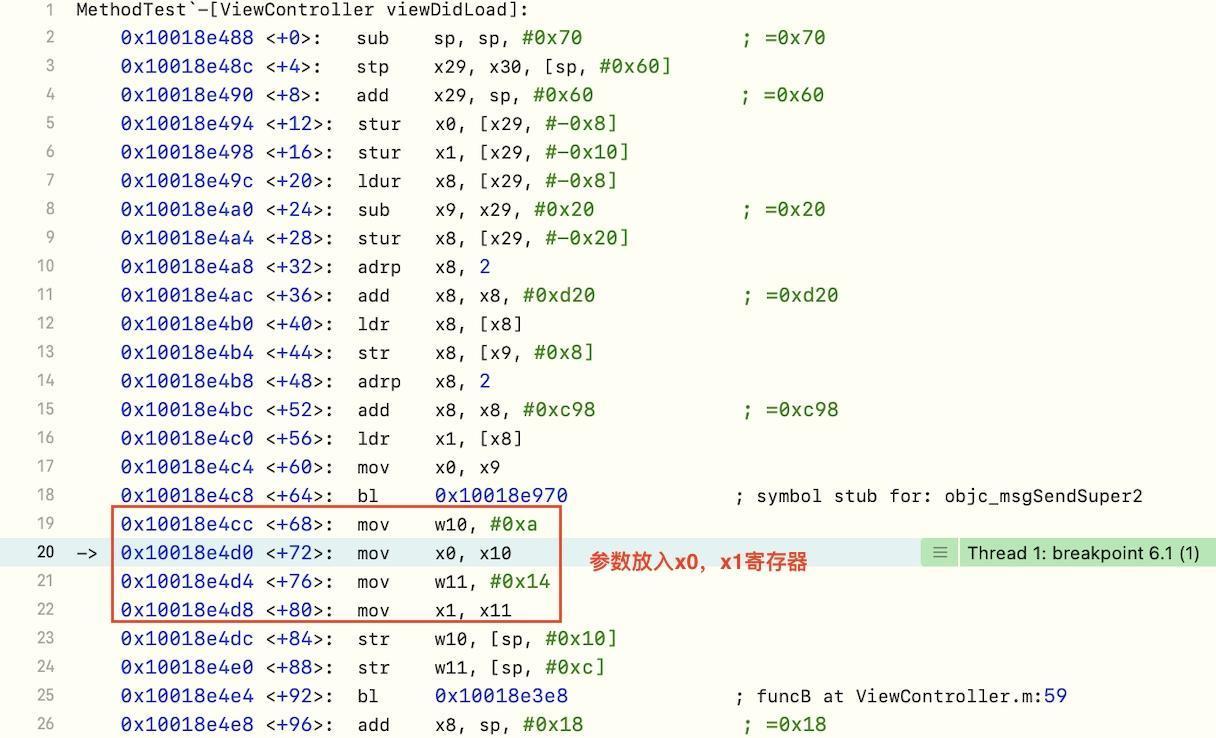
Task: Click comment 'funcB at ViewController.m:59'
Action: [x=911, y=696]
